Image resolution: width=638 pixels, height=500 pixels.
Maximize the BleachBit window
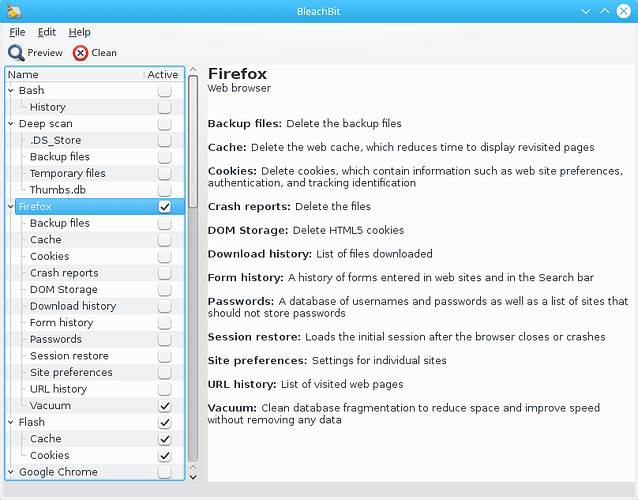click(606, 11)
